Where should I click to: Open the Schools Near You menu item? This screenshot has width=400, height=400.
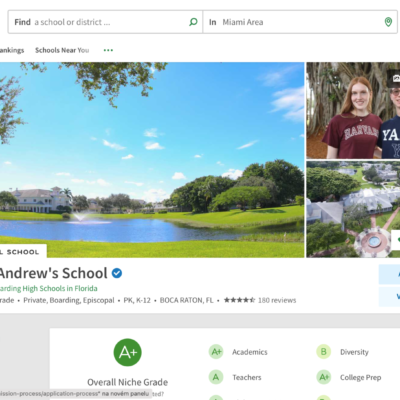62,50
